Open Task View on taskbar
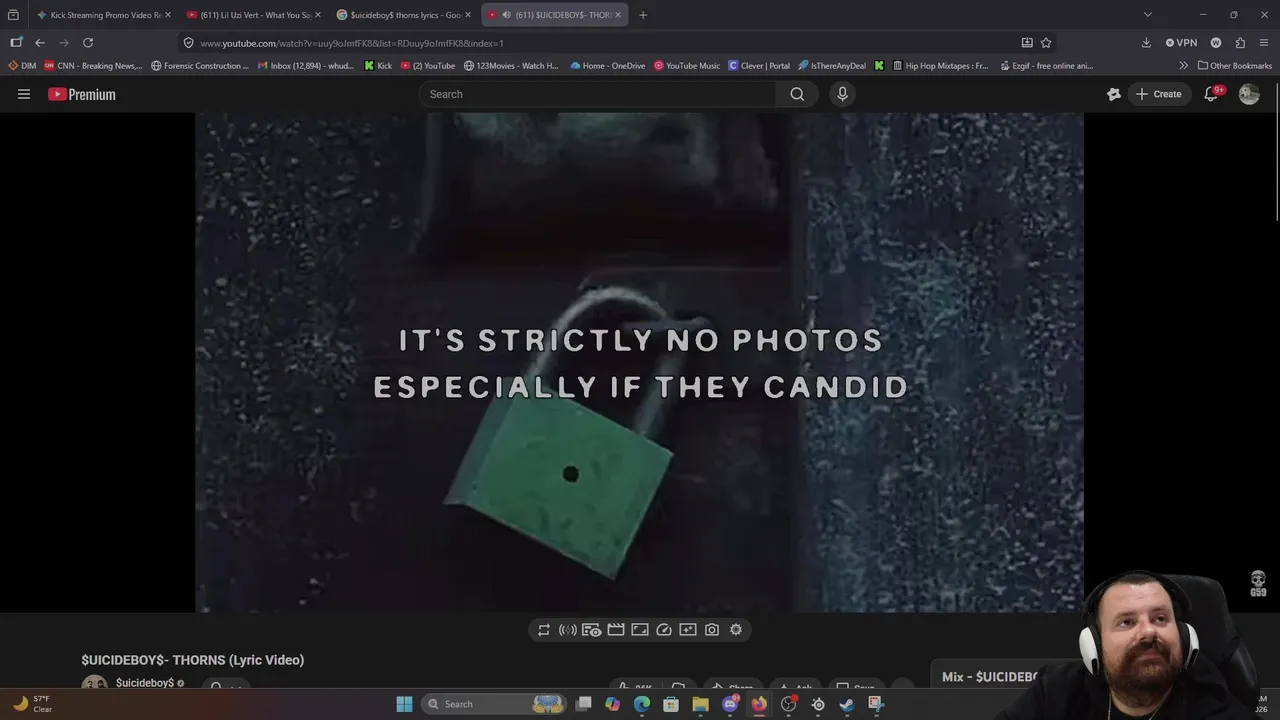This screenshot has width=1280, height=720. tap(584, 704)
